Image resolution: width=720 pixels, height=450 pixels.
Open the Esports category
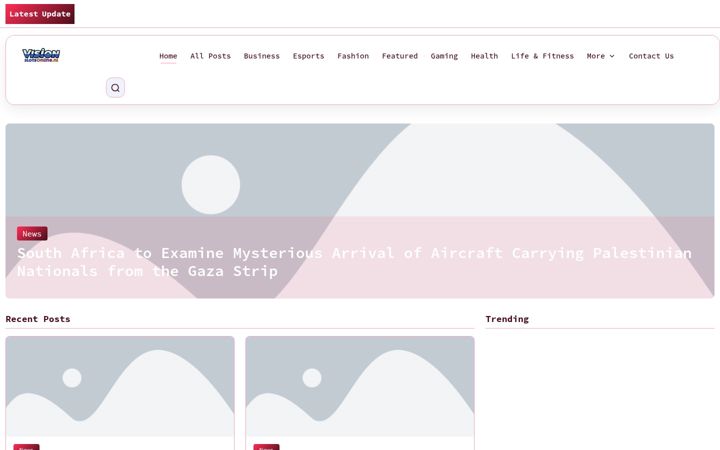pyautogui.click(x=309, y=56)
